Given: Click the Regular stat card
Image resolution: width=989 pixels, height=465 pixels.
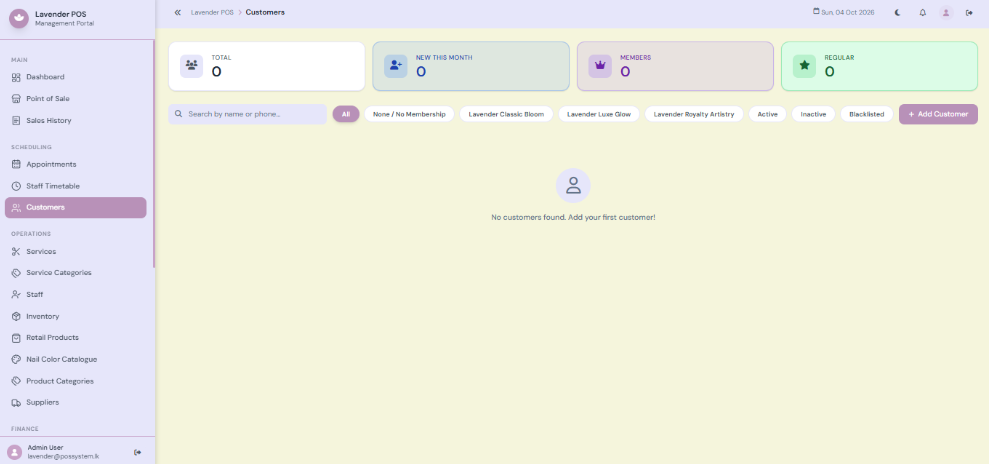Looking at the screenshot, I should (x=879, y=66).
